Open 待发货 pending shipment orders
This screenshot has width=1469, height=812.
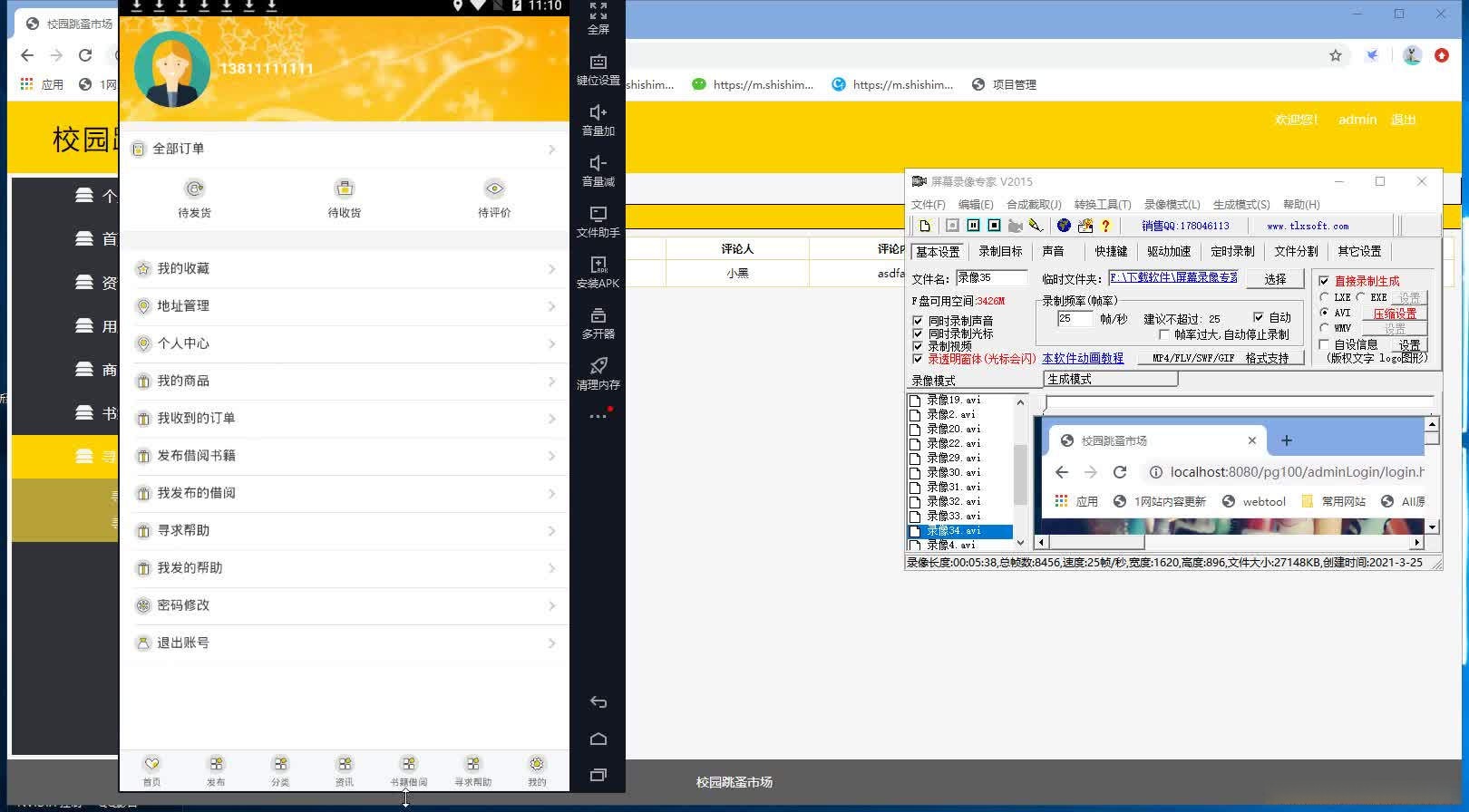click(194, 198)
